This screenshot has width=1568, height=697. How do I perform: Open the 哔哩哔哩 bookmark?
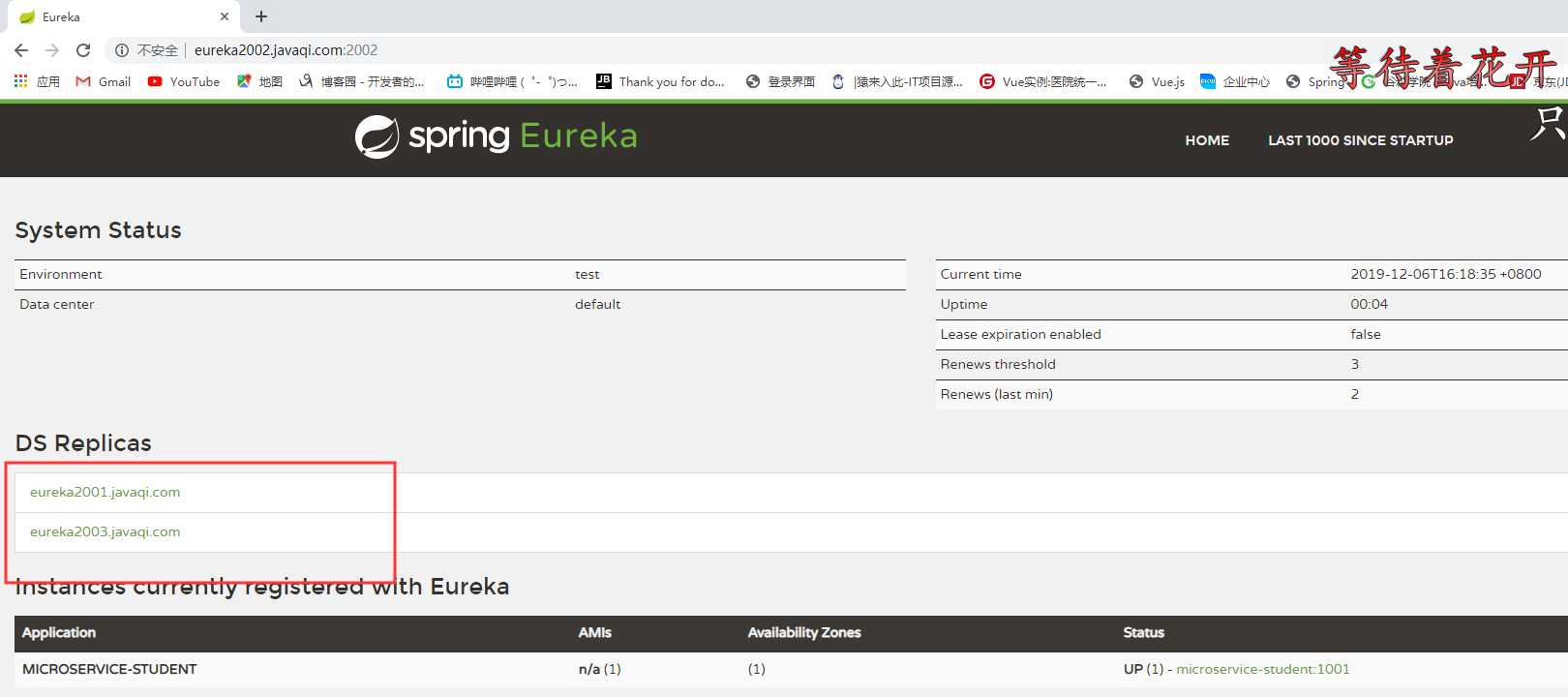click(512, 82)
